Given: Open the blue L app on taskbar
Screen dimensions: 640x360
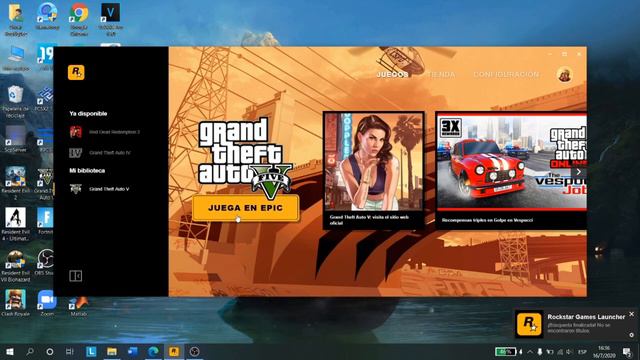Looking at the screenshot, I should (x=91, y=351).
